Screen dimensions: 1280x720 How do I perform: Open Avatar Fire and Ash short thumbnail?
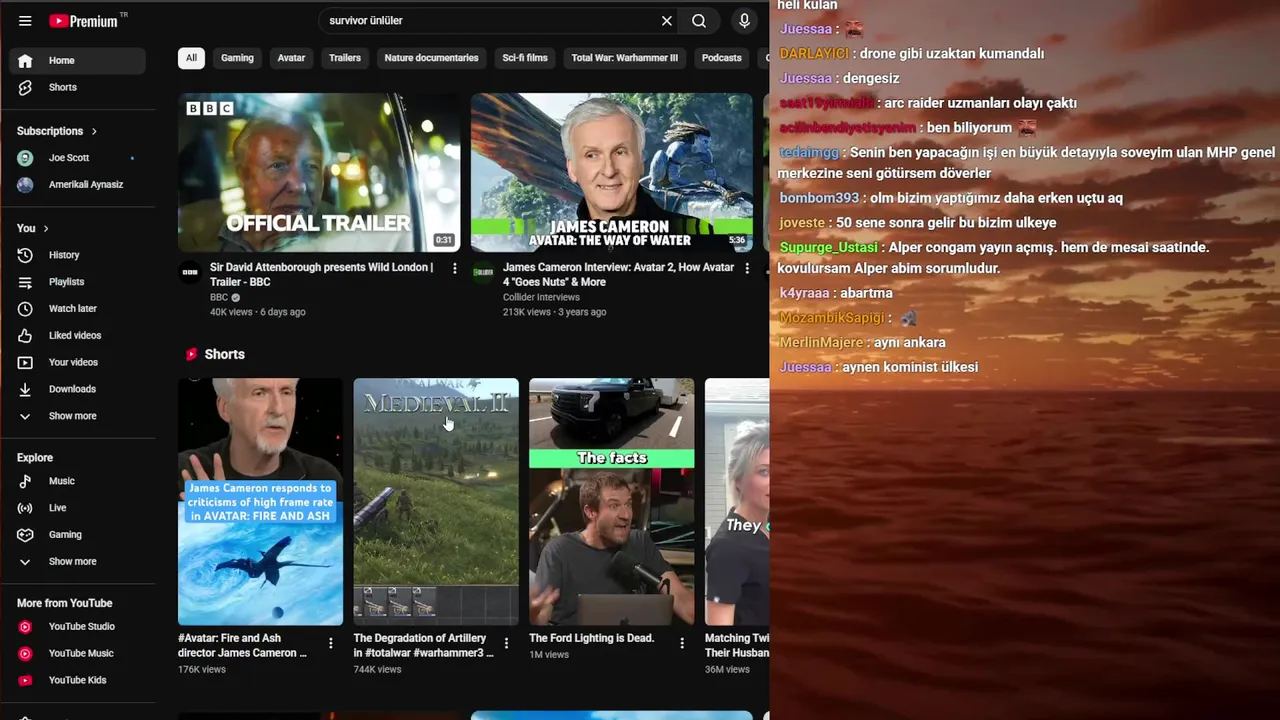(260, 501)
